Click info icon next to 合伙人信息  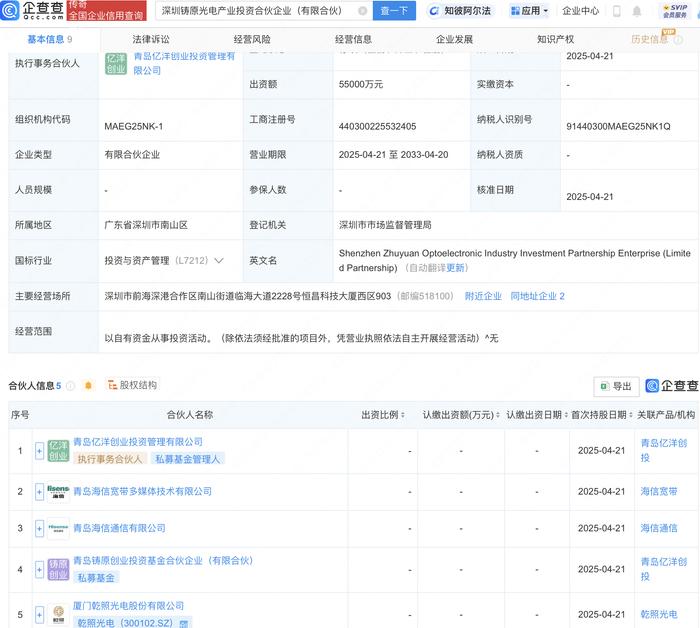click(x=70, y=386)
